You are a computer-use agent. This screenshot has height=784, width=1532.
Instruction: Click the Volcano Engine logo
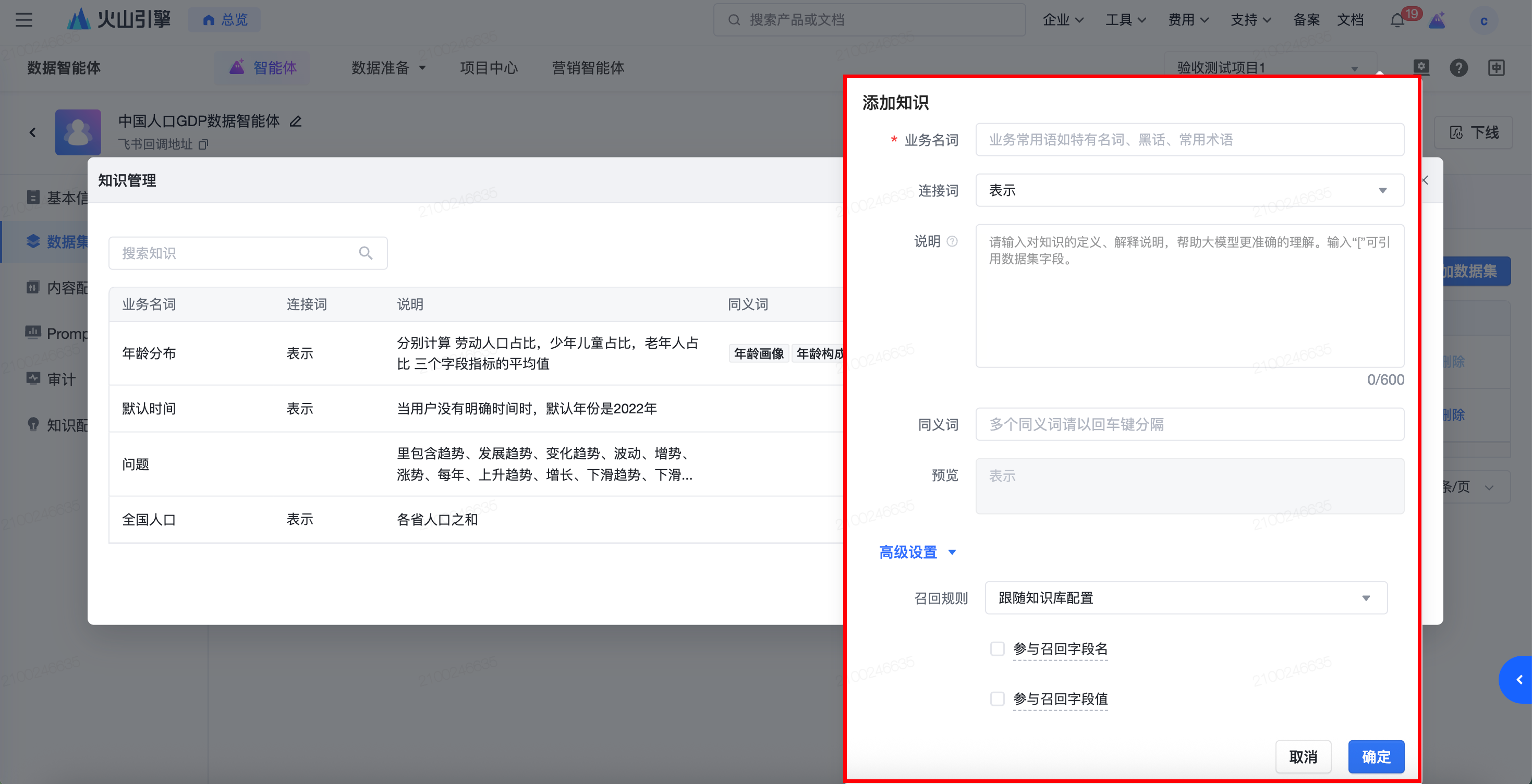119,20
